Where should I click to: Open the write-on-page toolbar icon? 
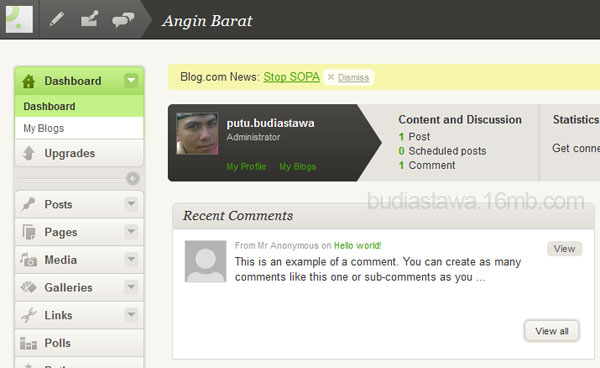90,19
